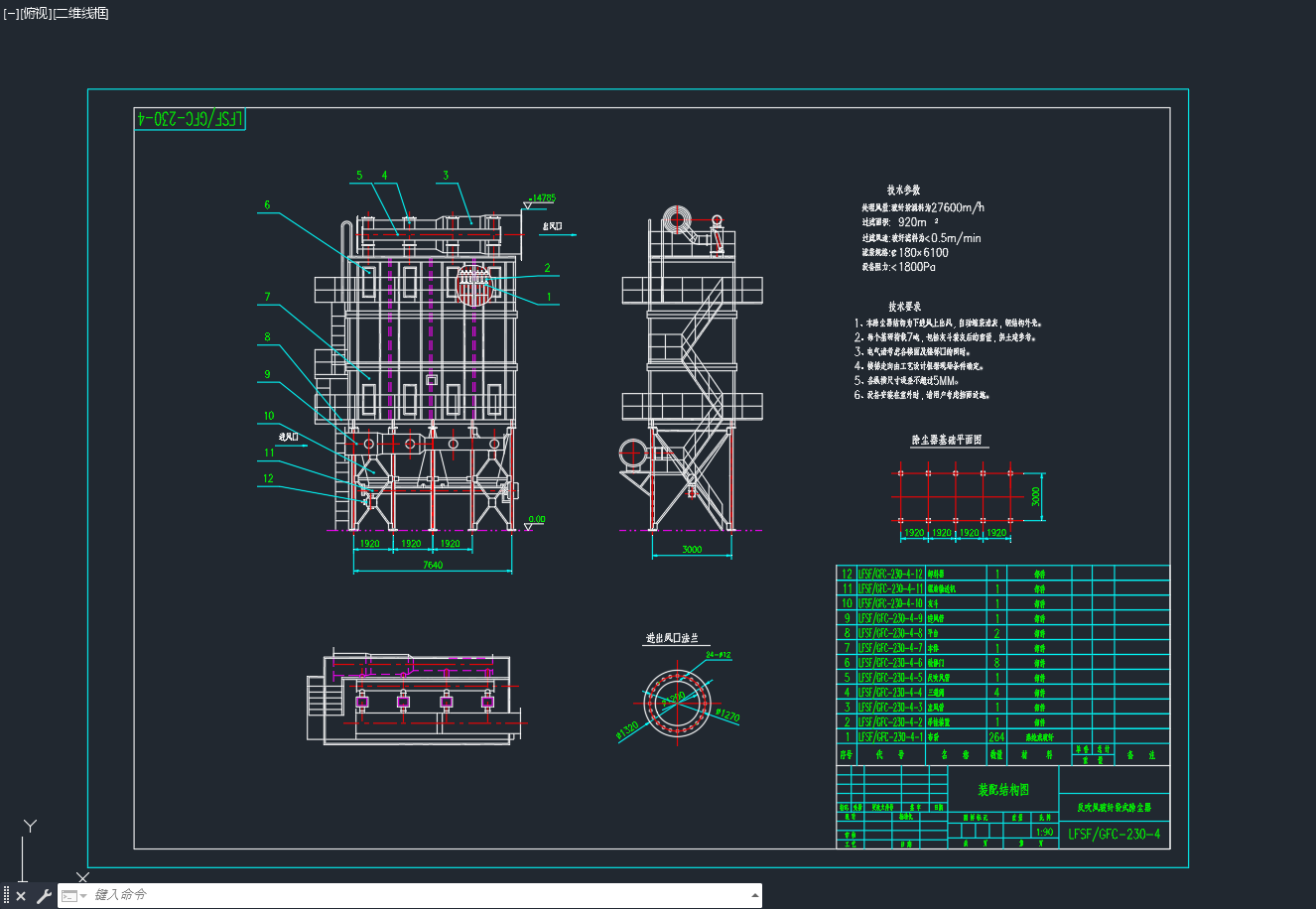
Task: Select the mirrored LFSF/GFC-230-4 label at sheet corner
Action: pos(191,118)
